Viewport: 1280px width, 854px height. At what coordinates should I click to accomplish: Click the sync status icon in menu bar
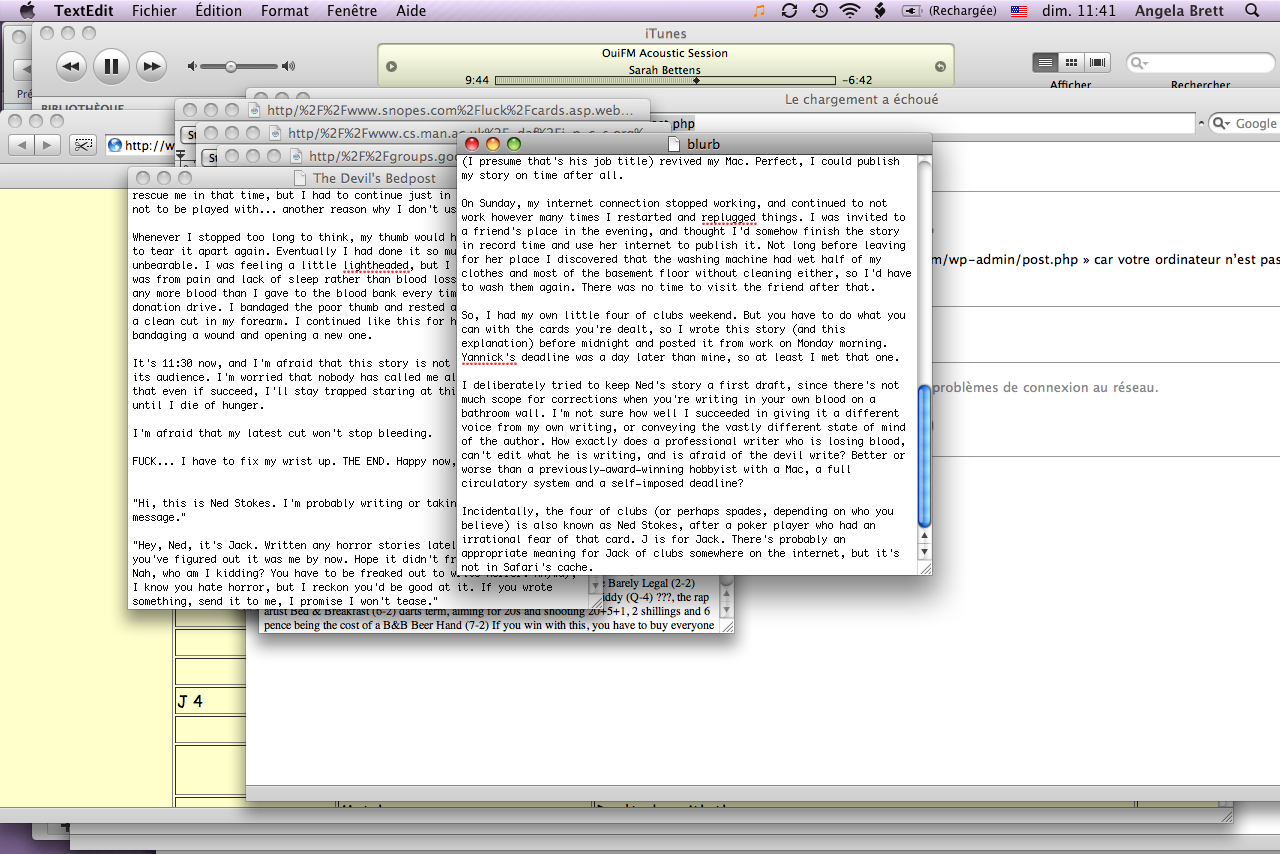(x=789, y=11)
